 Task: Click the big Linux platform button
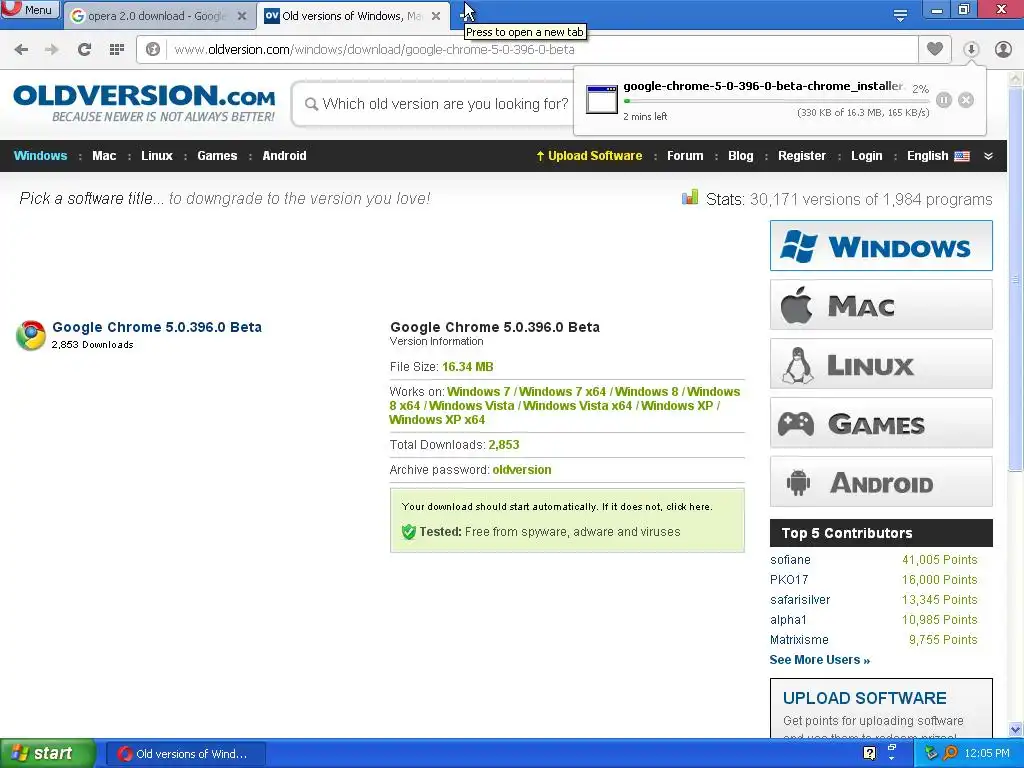click(881, 364)
